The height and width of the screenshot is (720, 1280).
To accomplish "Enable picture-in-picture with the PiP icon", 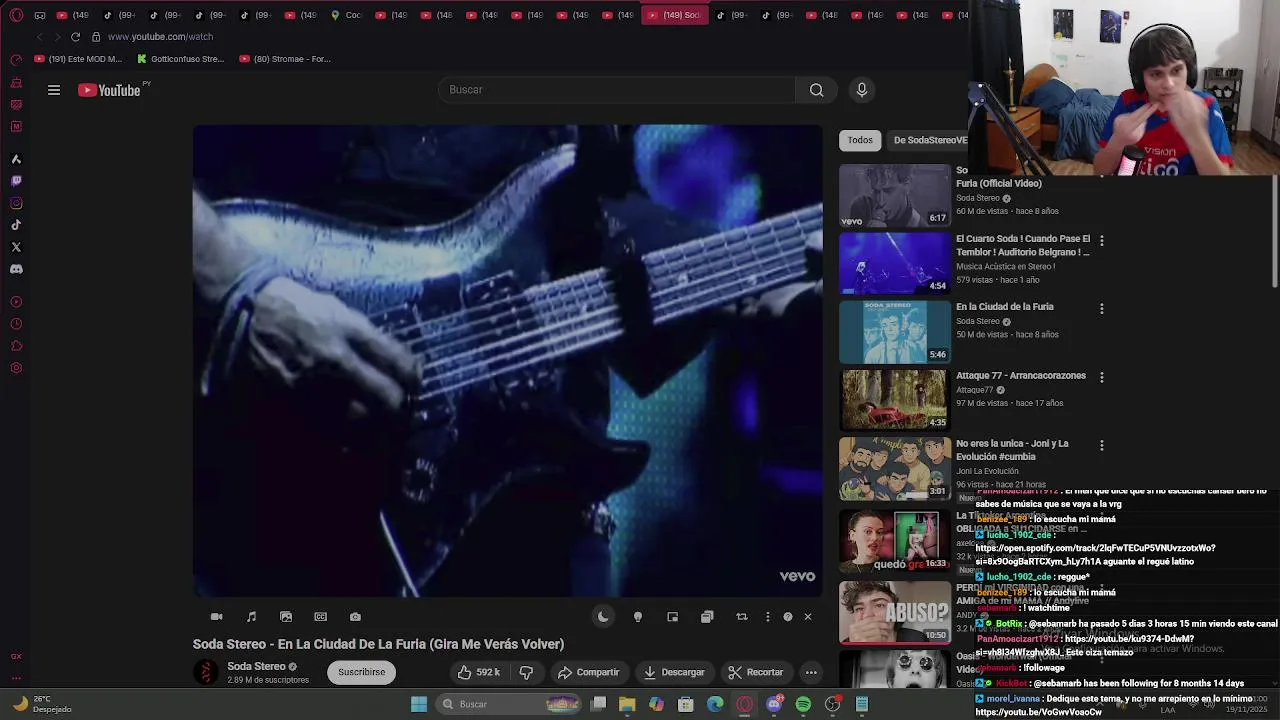I will click(672, 617).
